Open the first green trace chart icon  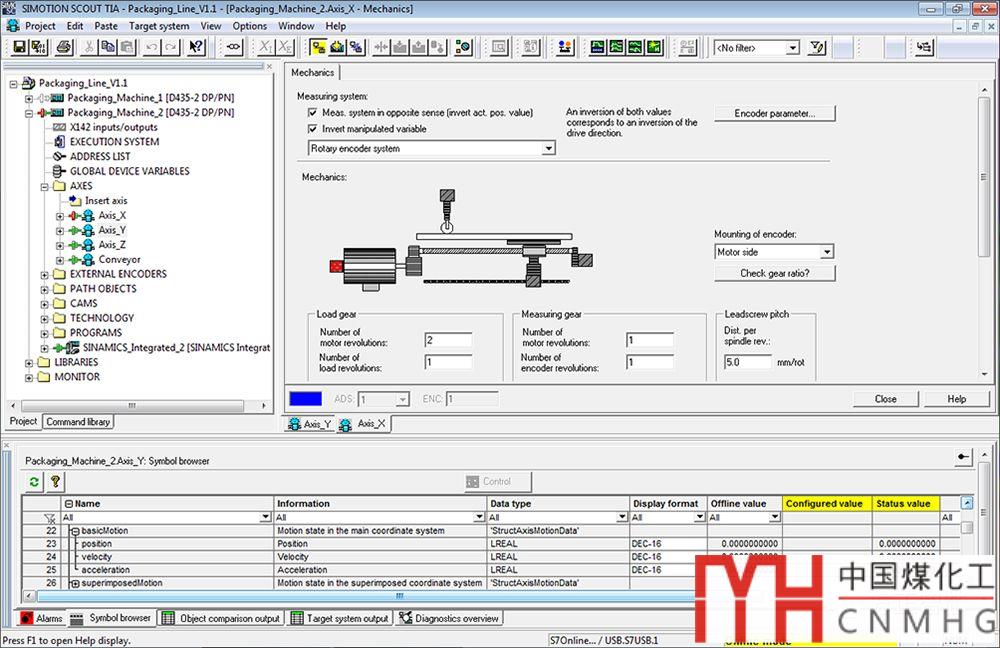[598, 47]
